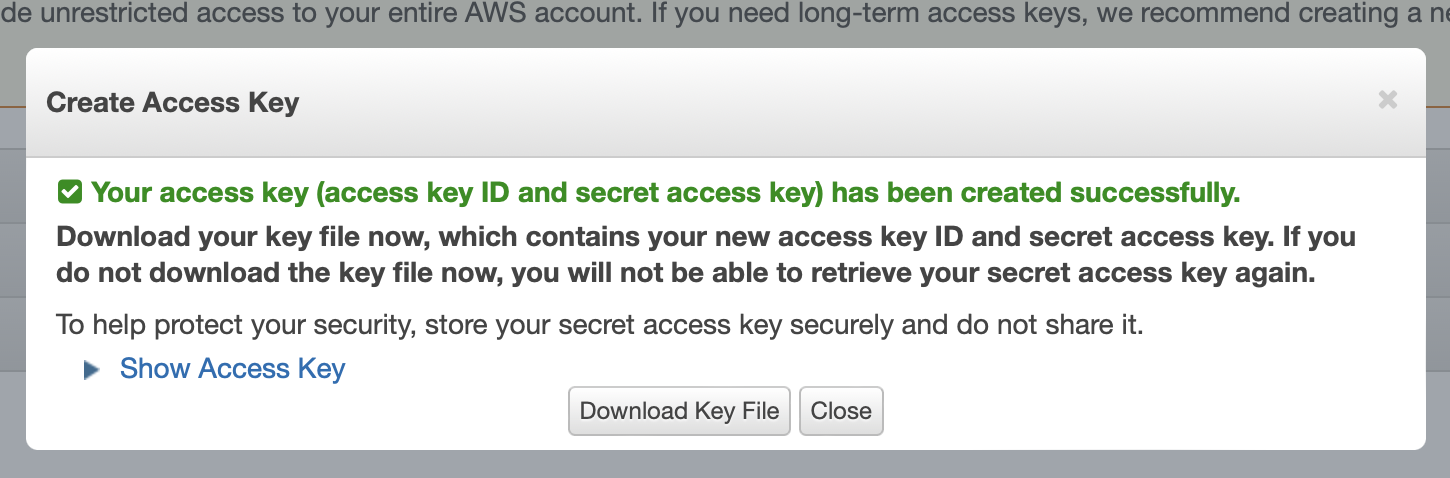1450x478 pixels.
Task: Click the green created successfully message
Action: pos(666,192)
